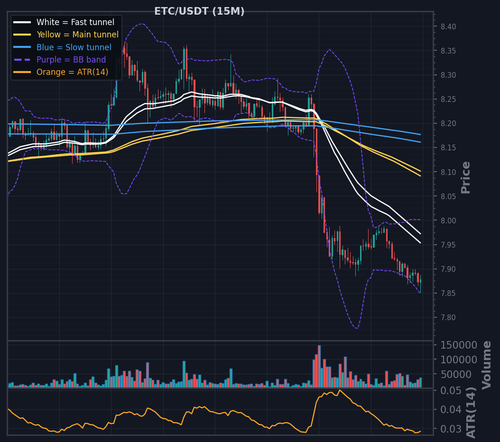This screenshot has height=442, width=500.
Task: Click the tallest volume bar in volume panel
Action: (x=319, y=366)
